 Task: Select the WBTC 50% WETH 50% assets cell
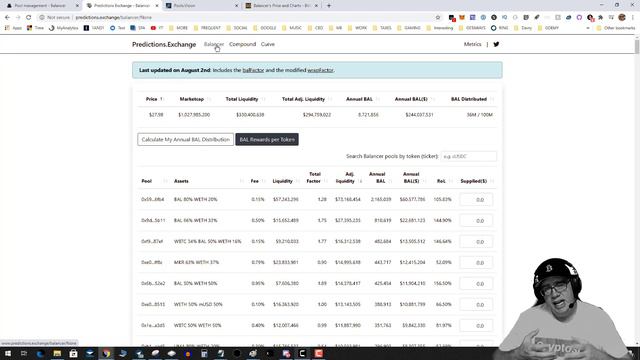(x=198, y=326)
